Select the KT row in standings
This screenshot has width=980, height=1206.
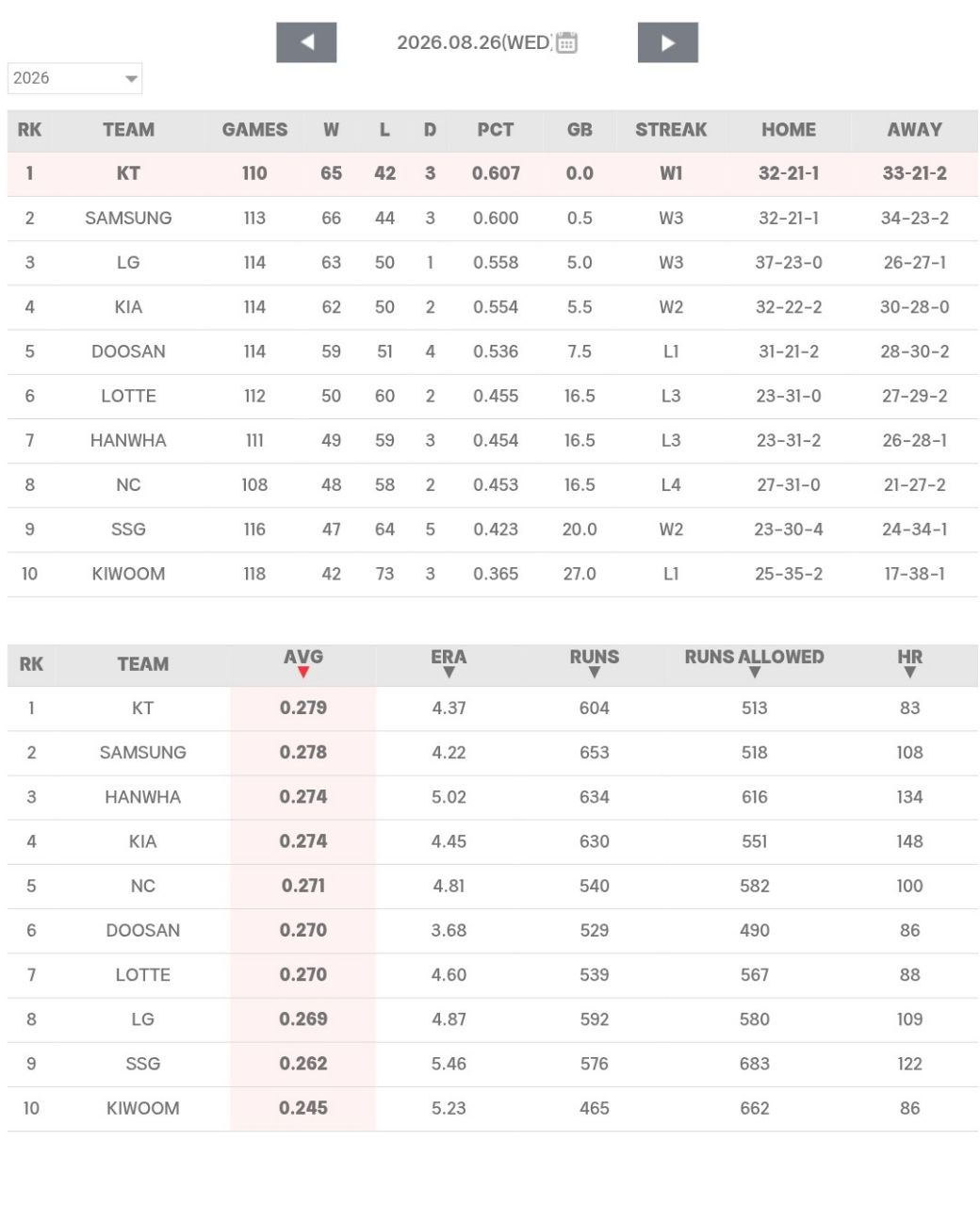493,174
